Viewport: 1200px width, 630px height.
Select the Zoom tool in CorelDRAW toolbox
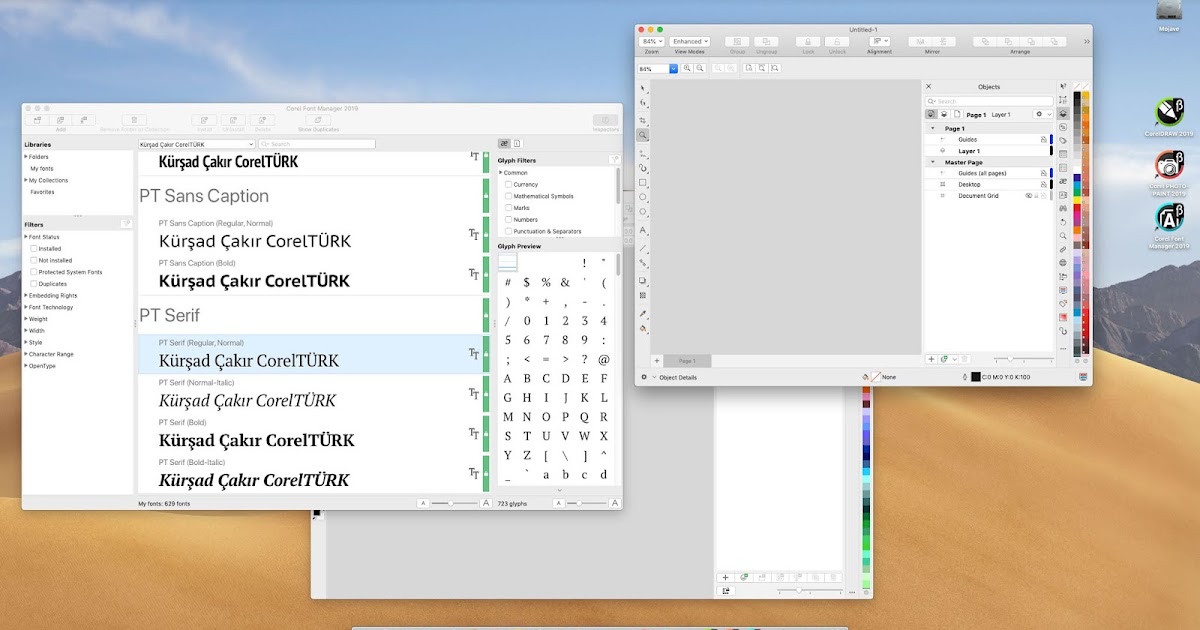coord(643,135)
